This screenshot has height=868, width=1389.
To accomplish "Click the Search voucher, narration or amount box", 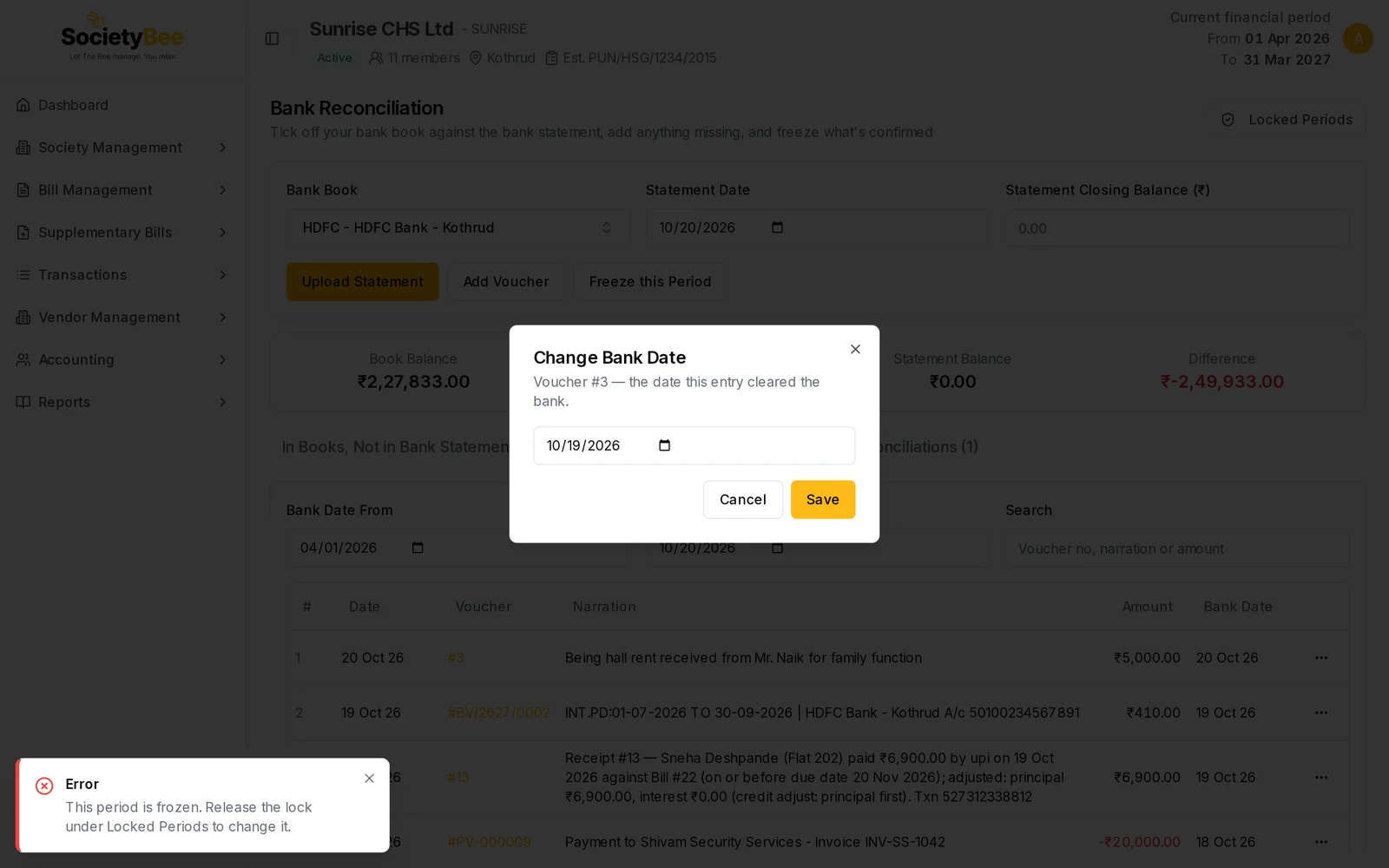I will click(x=1177, y=549).
